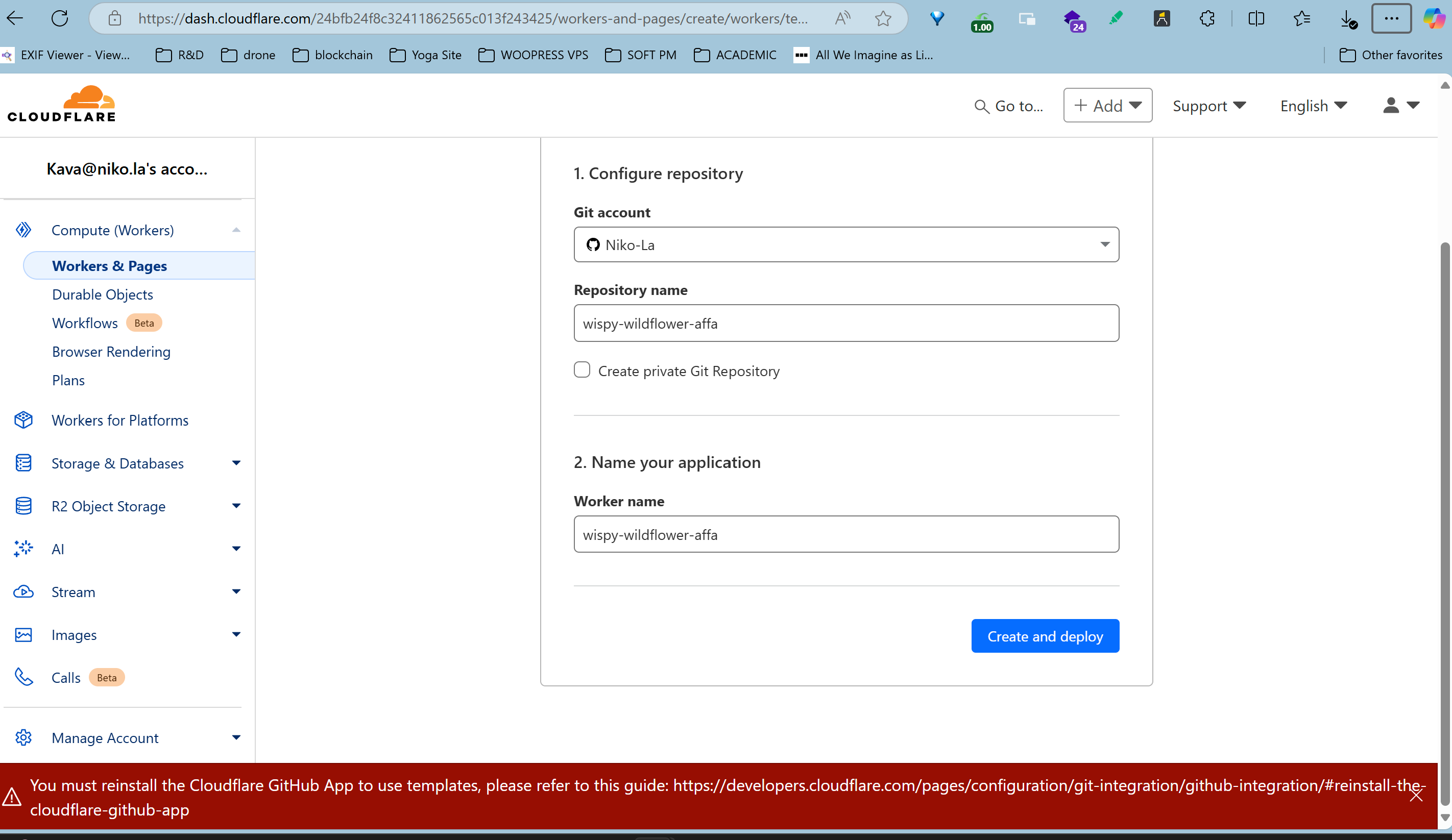
Task: Click the Calls phone icon
Action: (x=23, y=677)
